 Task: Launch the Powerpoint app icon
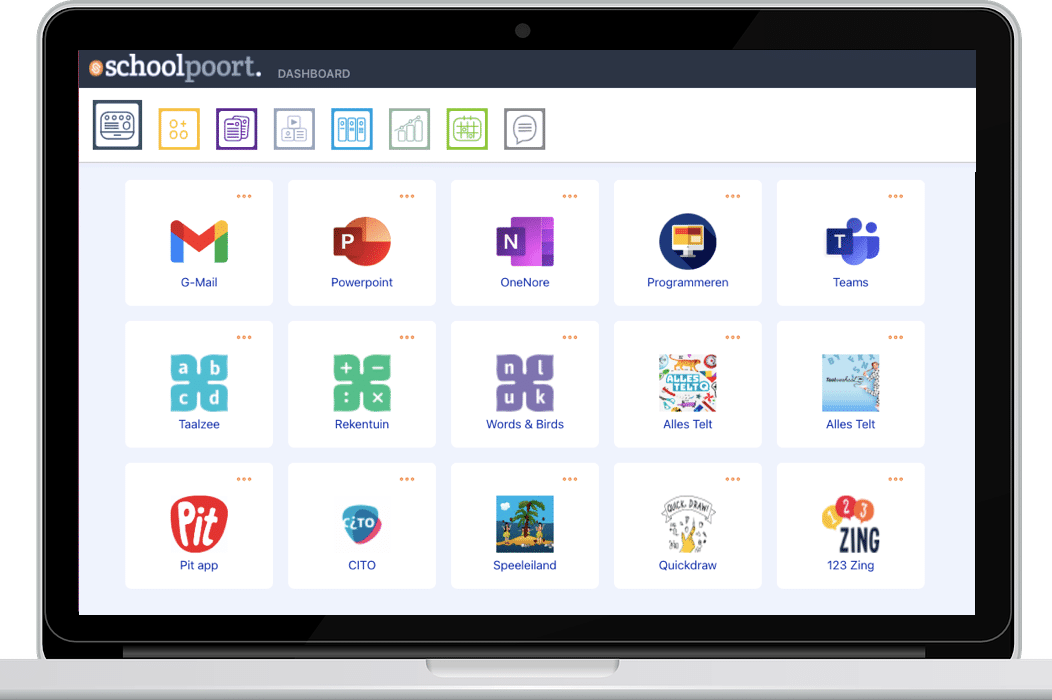pyautogui.click(x=362, y=241)
